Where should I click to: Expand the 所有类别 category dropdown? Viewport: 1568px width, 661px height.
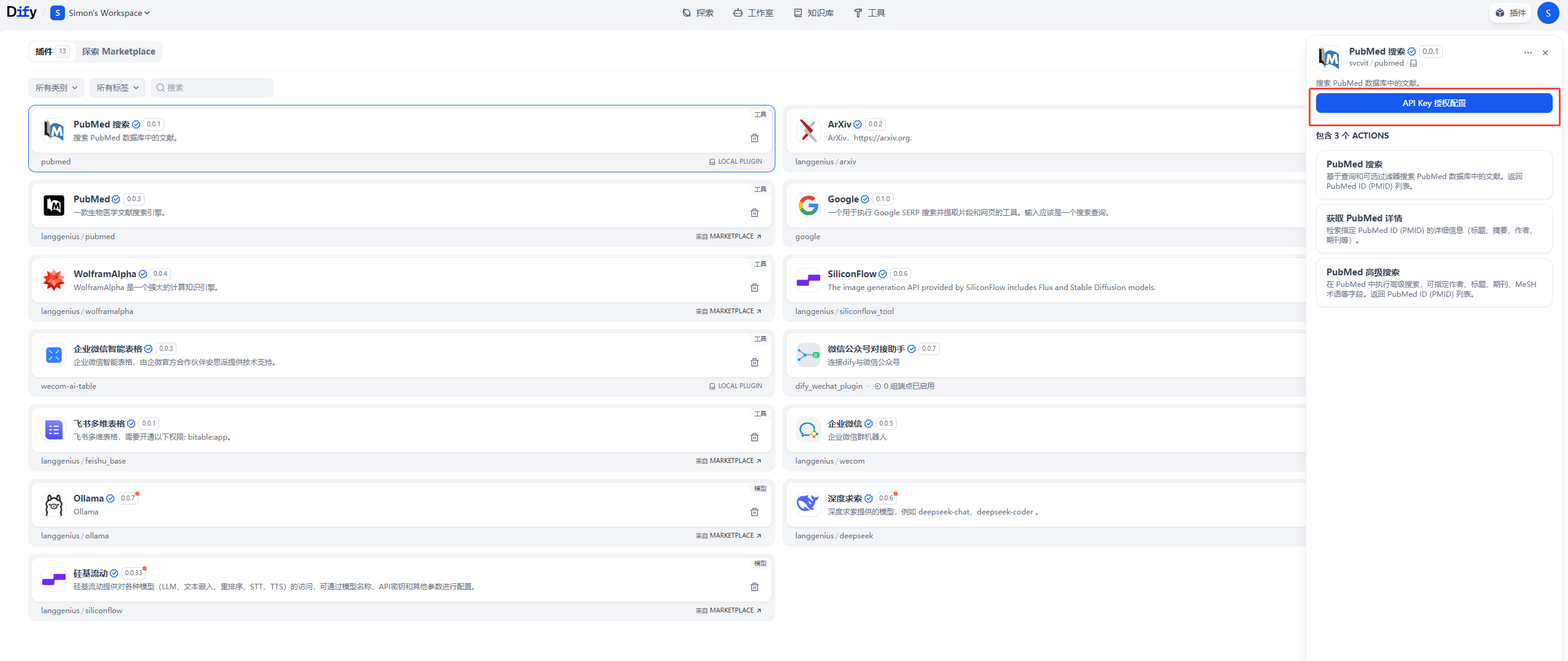(x=56, y=88)
